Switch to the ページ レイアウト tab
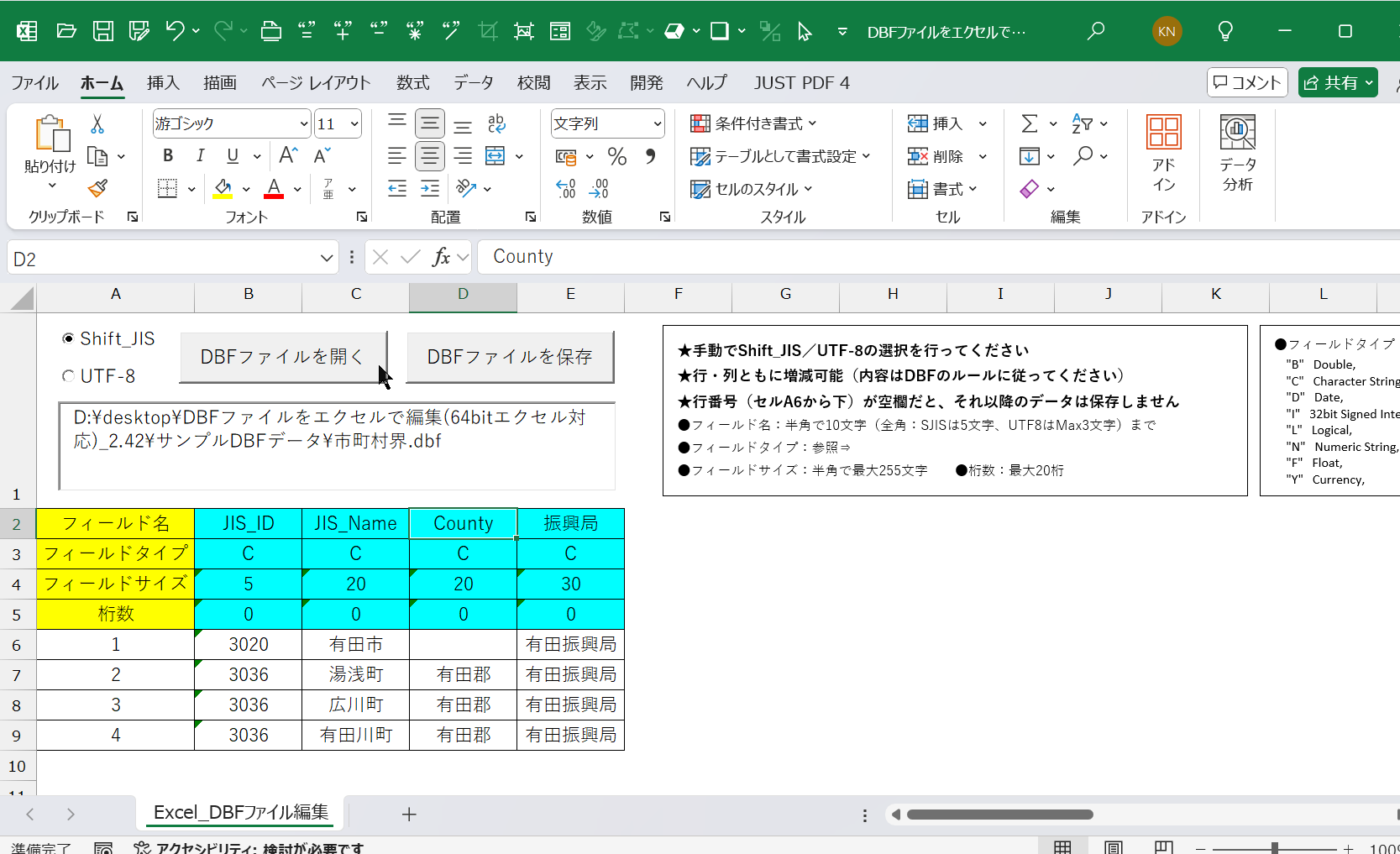 316,82
